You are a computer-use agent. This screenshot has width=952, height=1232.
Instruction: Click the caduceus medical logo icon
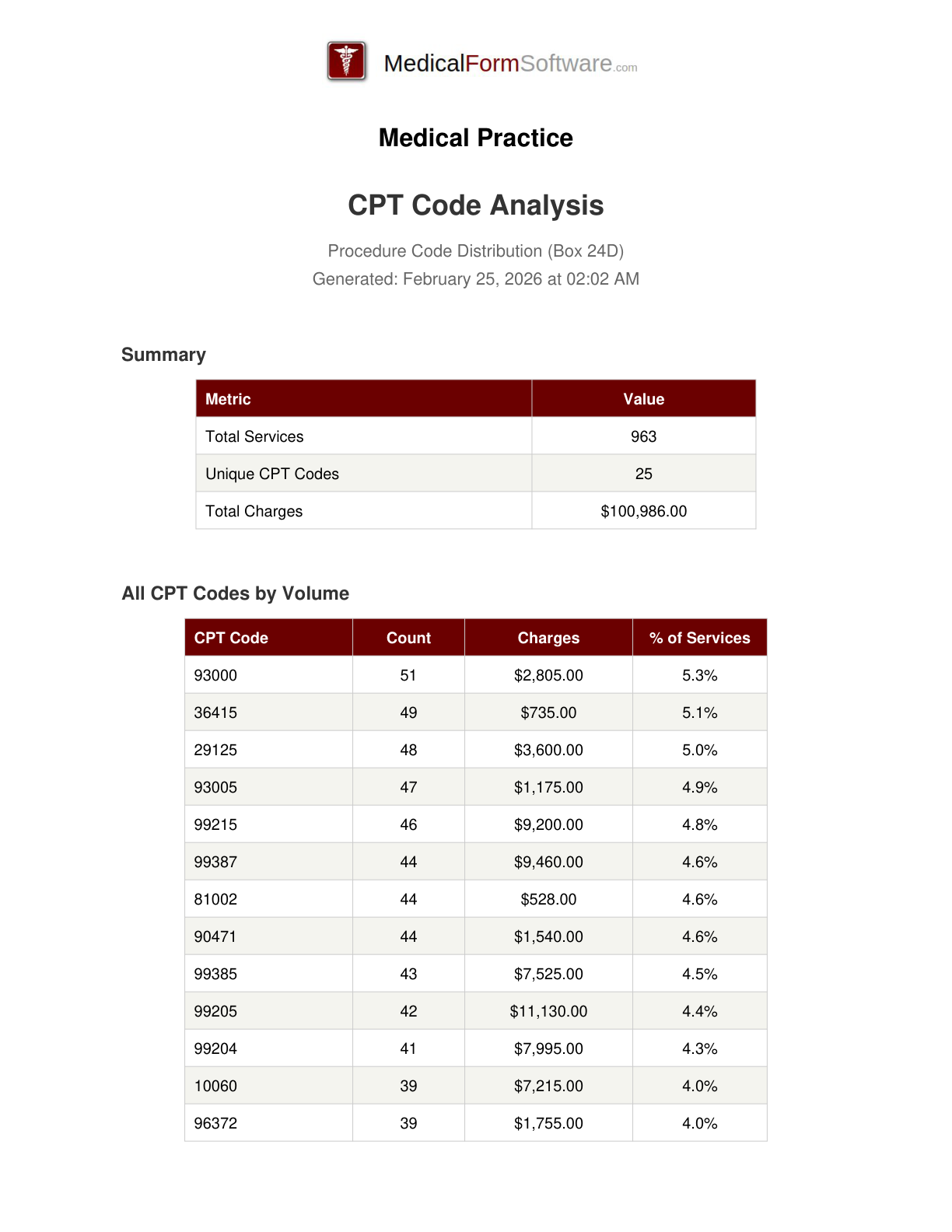coord(347,61)
